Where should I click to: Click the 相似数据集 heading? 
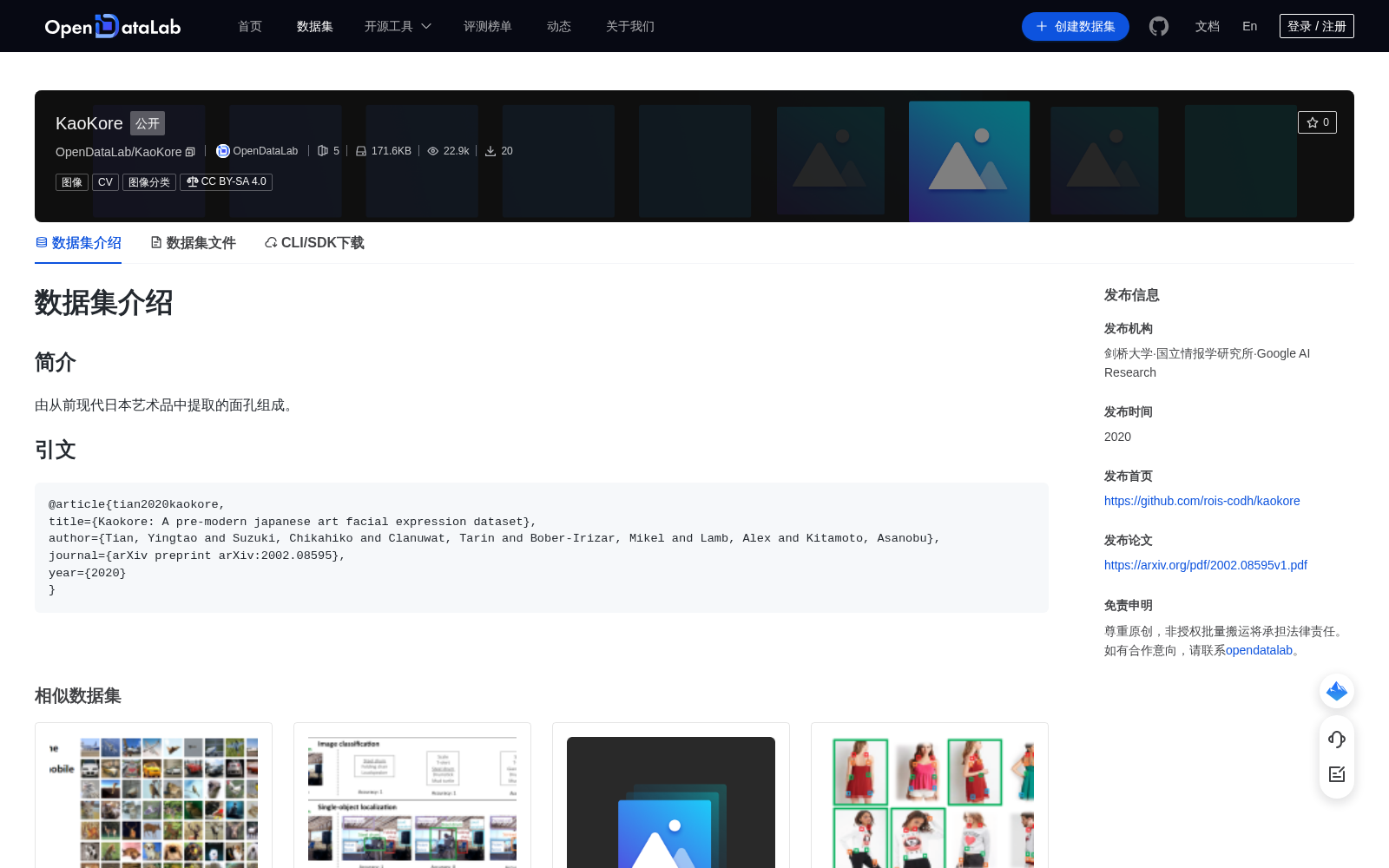pyautogui.click(x=78, y=696)
